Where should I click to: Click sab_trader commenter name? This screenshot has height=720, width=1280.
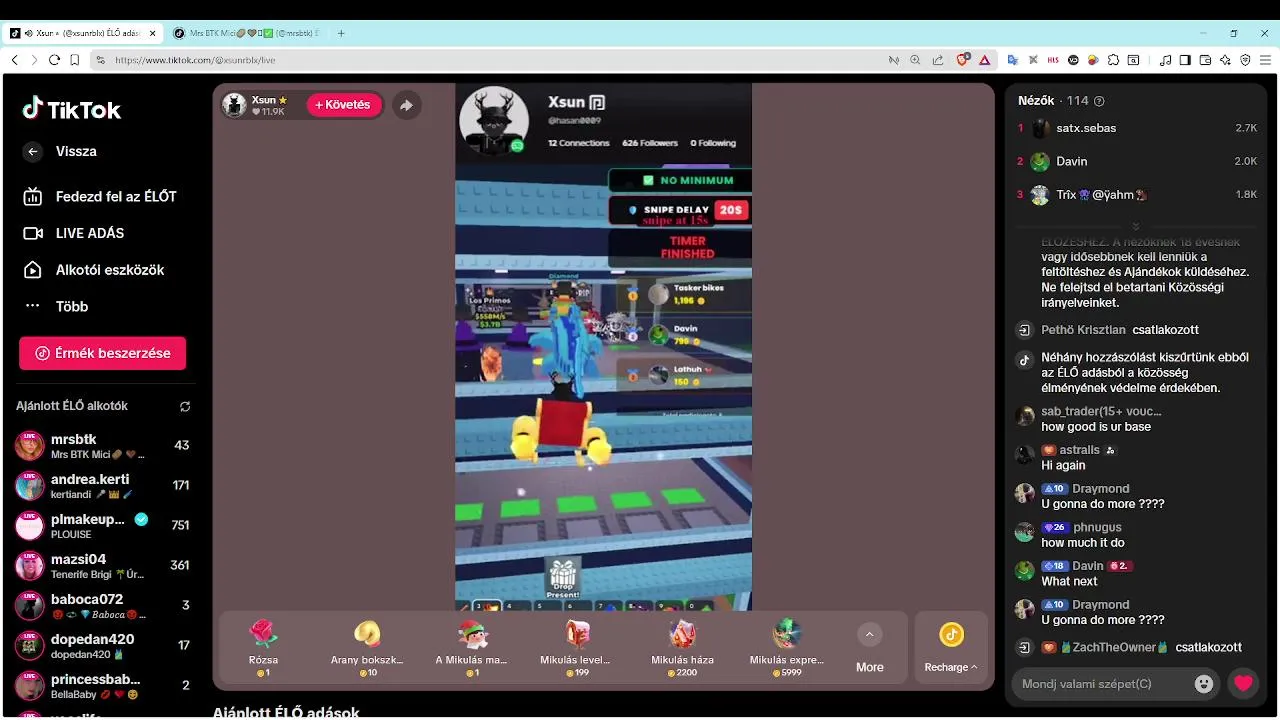click(1101, 411)
